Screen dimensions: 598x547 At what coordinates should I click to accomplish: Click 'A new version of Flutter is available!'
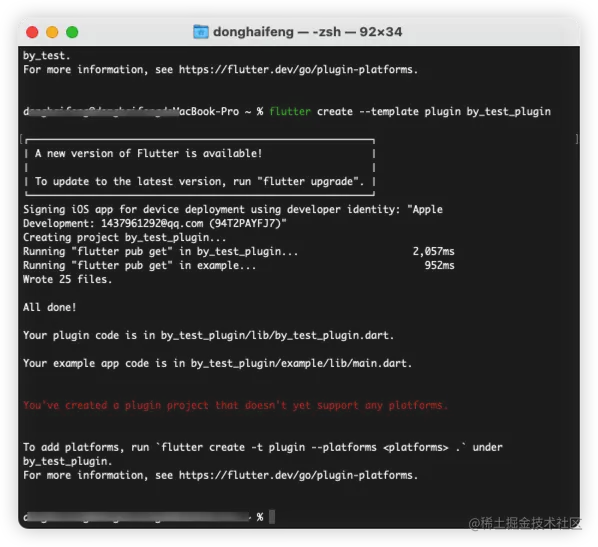[148, 153]
